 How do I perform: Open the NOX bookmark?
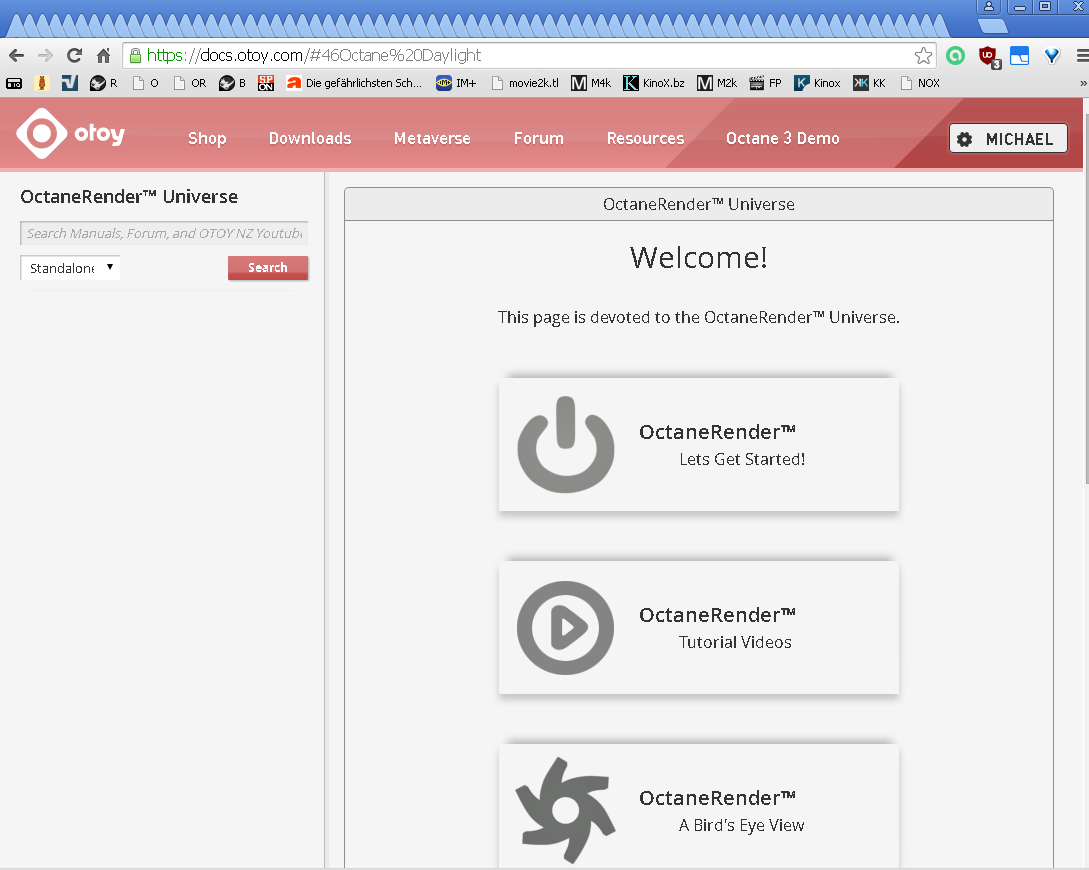(920, 83)
